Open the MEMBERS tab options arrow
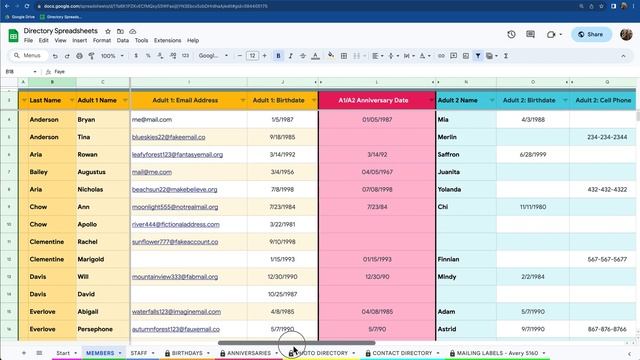The width and height of the screenshot is (640, 360). 120,353
